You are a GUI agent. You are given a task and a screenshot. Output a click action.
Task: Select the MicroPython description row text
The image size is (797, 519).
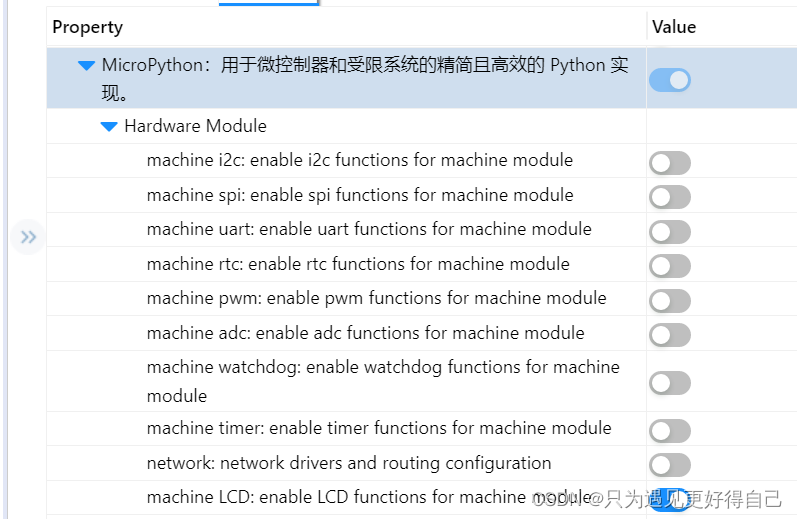pos(365,79)
